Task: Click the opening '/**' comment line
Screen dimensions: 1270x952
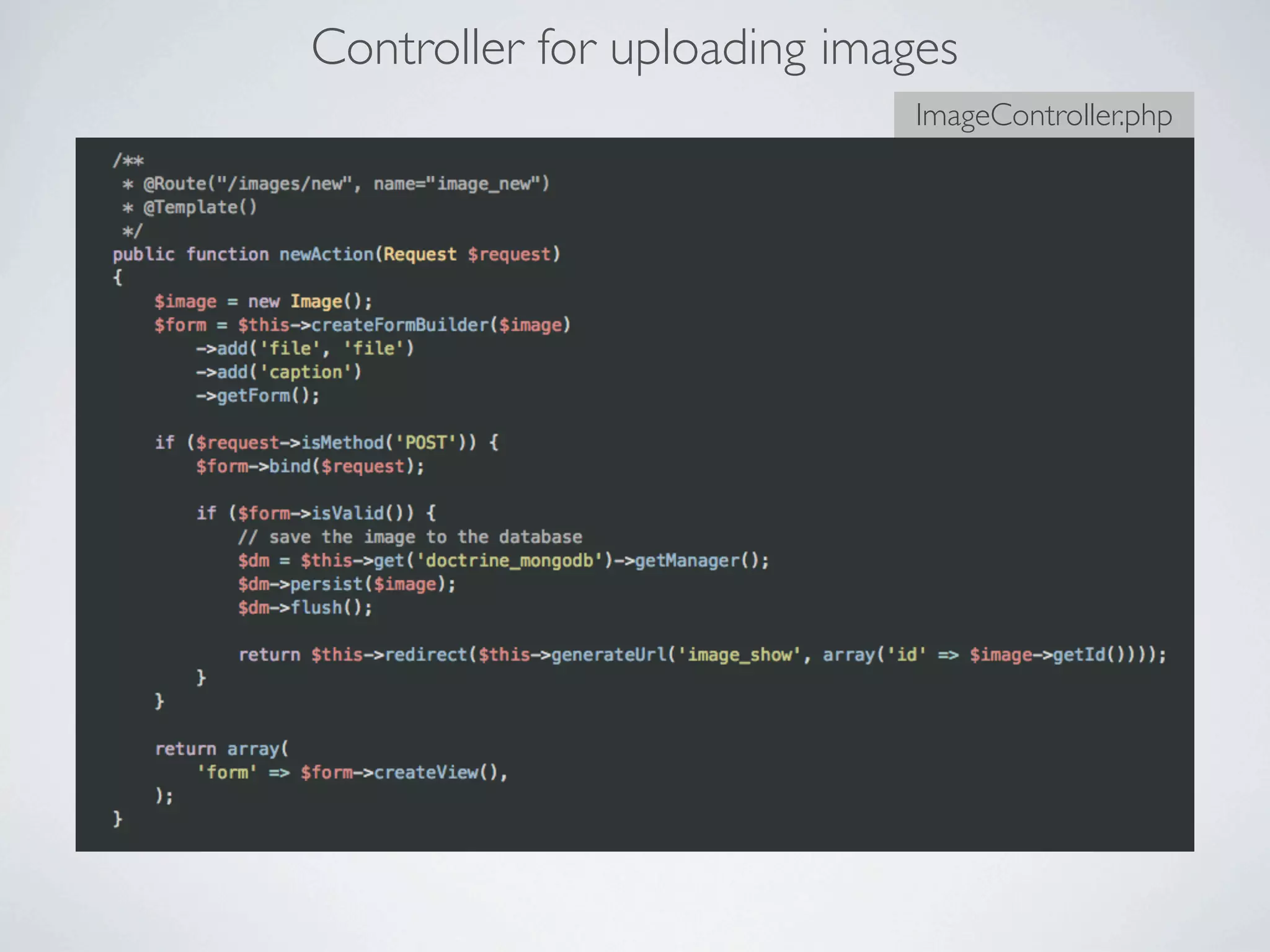Action: (128, 161)
